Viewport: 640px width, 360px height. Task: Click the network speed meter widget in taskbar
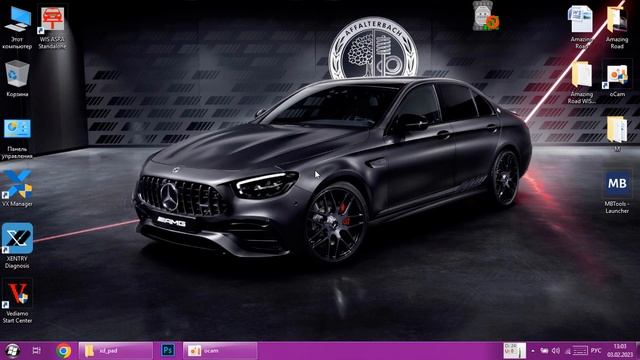point(514,351)
